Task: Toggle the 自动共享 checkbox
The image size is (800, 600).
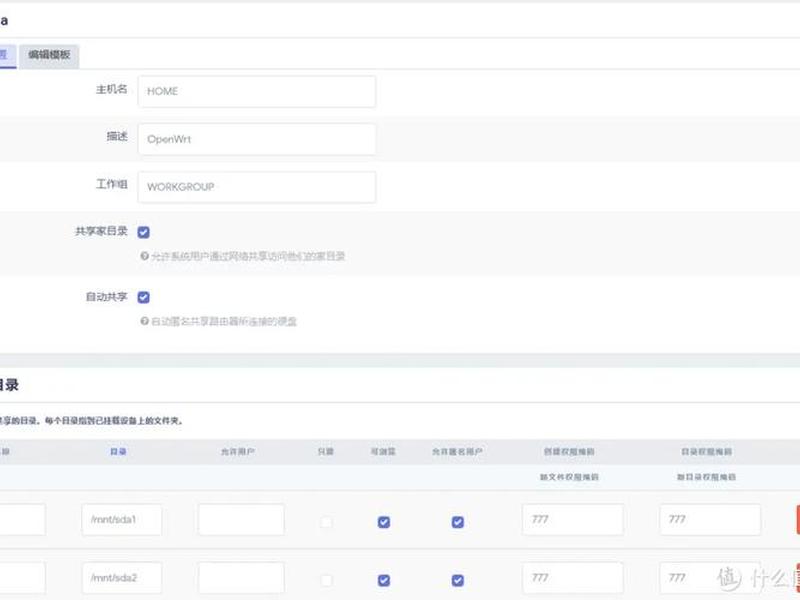Action: pos(144,297)
